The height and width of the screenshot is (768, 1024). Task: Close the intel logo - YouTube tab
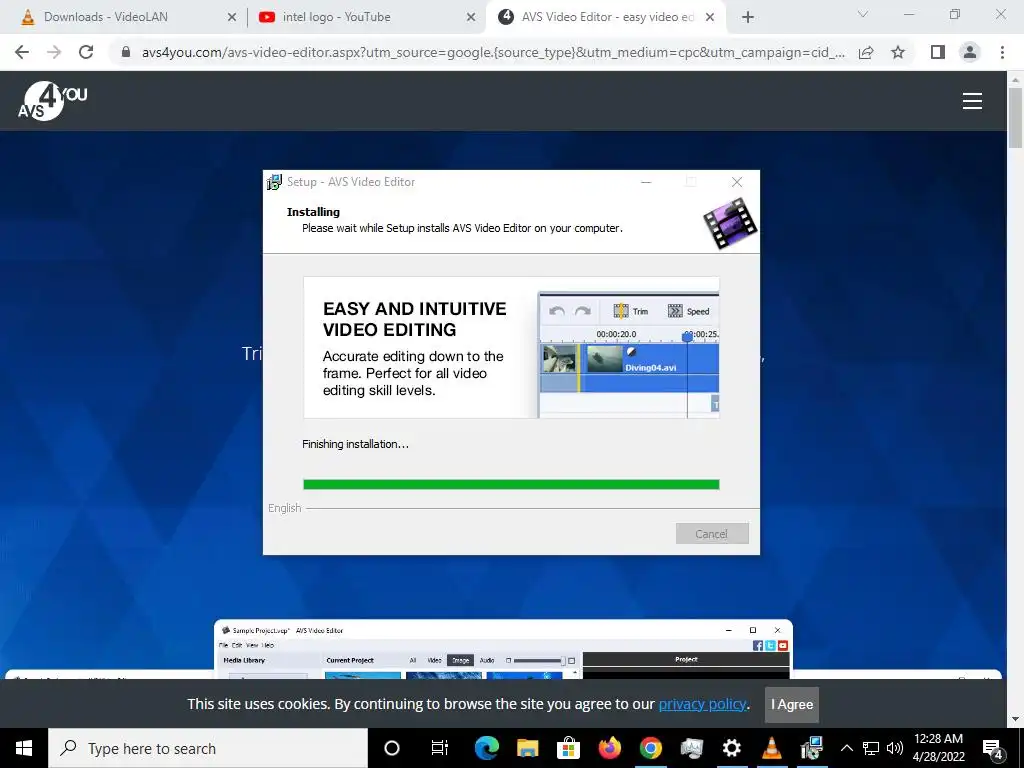(471, 18)
